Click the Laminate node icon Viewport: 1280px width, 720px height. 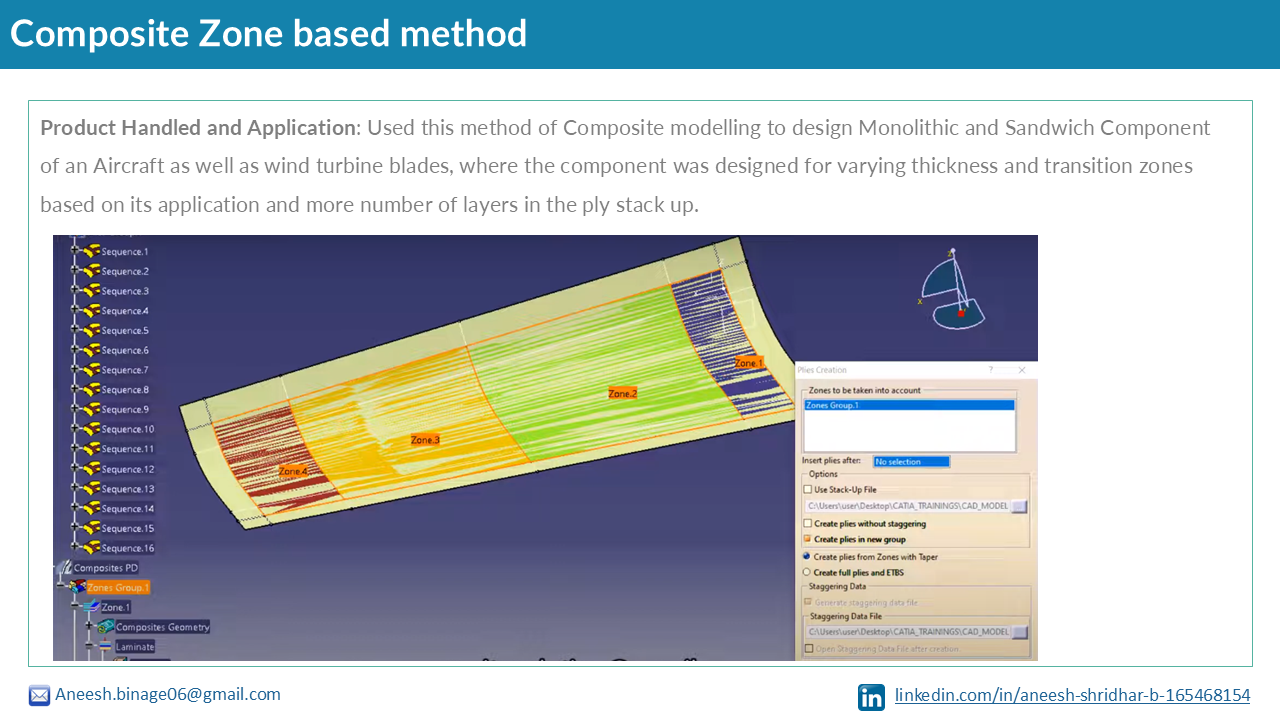pos(105,647)
